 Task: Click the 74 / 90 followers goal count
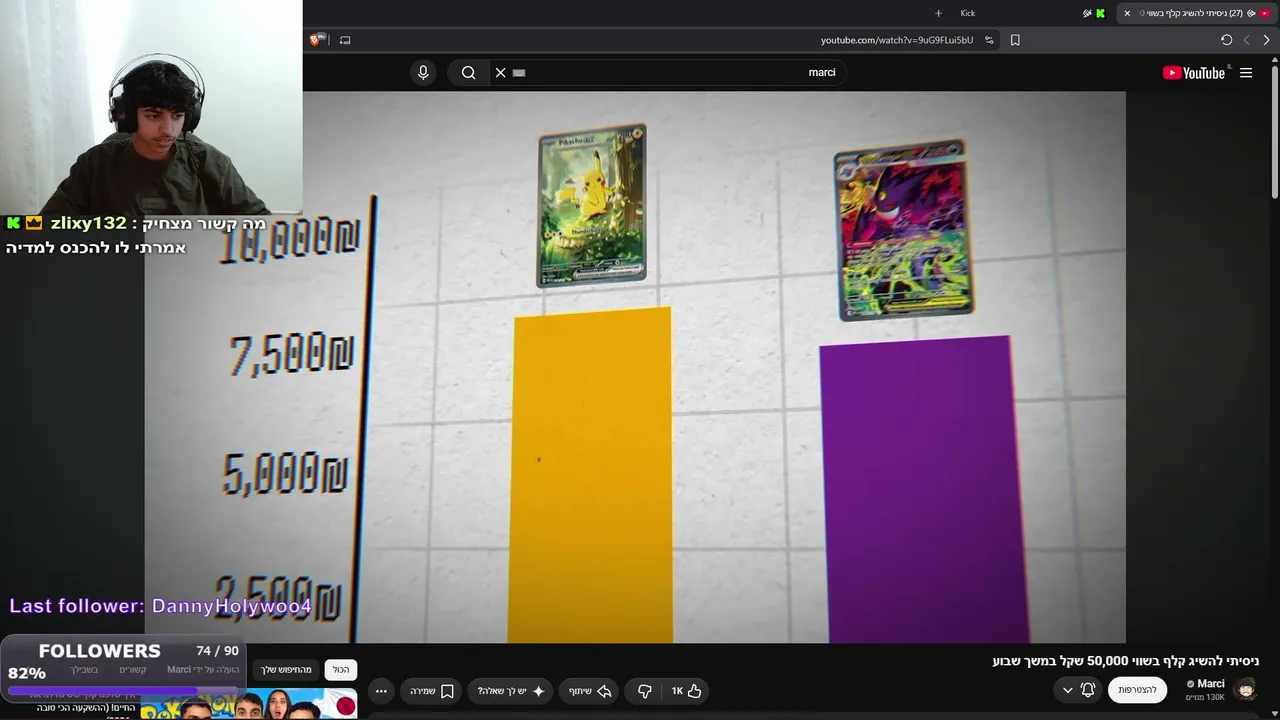click(218, 651)
